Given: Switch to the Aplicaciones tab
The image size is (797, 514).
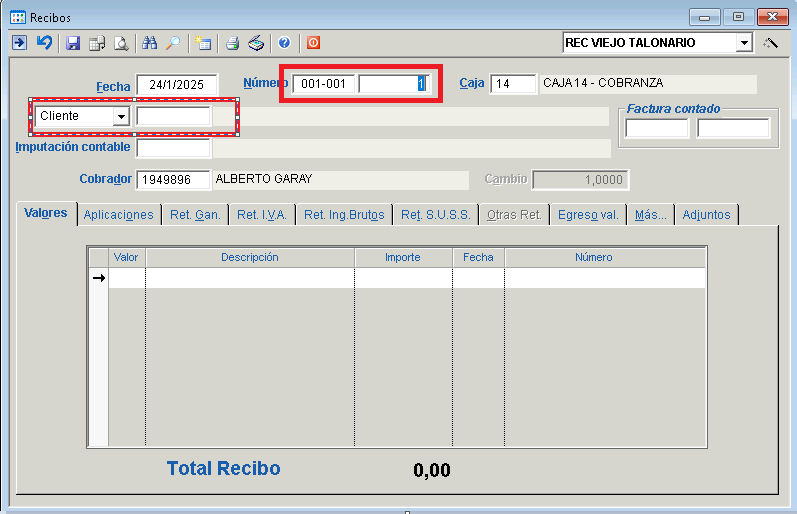Looking at the screenshot, I should 119,214.
